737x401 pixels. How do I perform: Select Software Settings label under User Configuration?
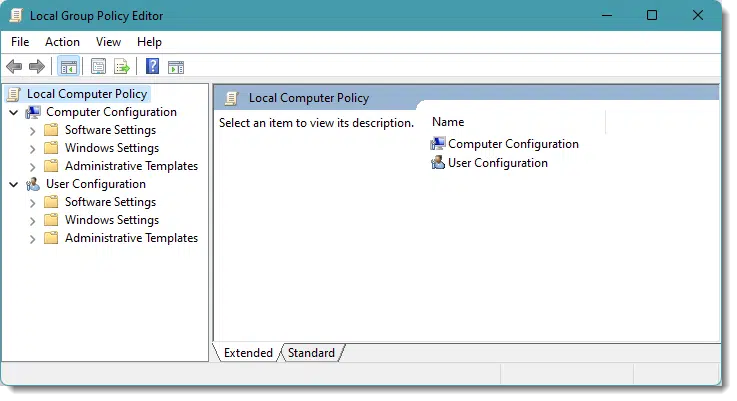110,202
